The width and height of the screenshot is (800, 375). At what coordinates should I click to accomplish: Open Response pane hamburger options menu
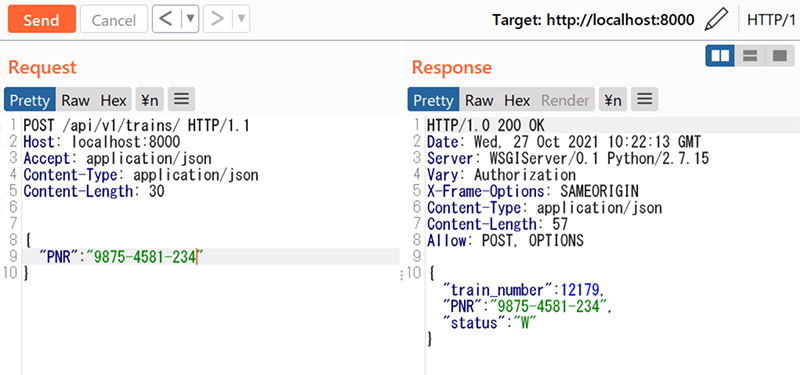[x=644, y=99]
